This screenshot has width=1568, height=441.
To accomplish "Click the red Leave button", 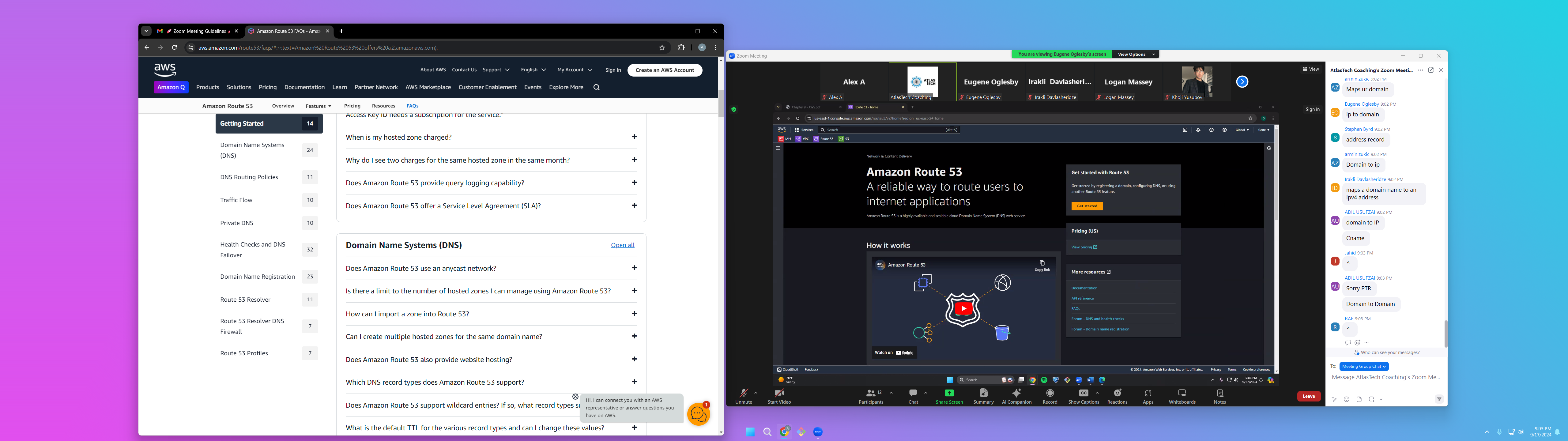I will pos(1309,397).
